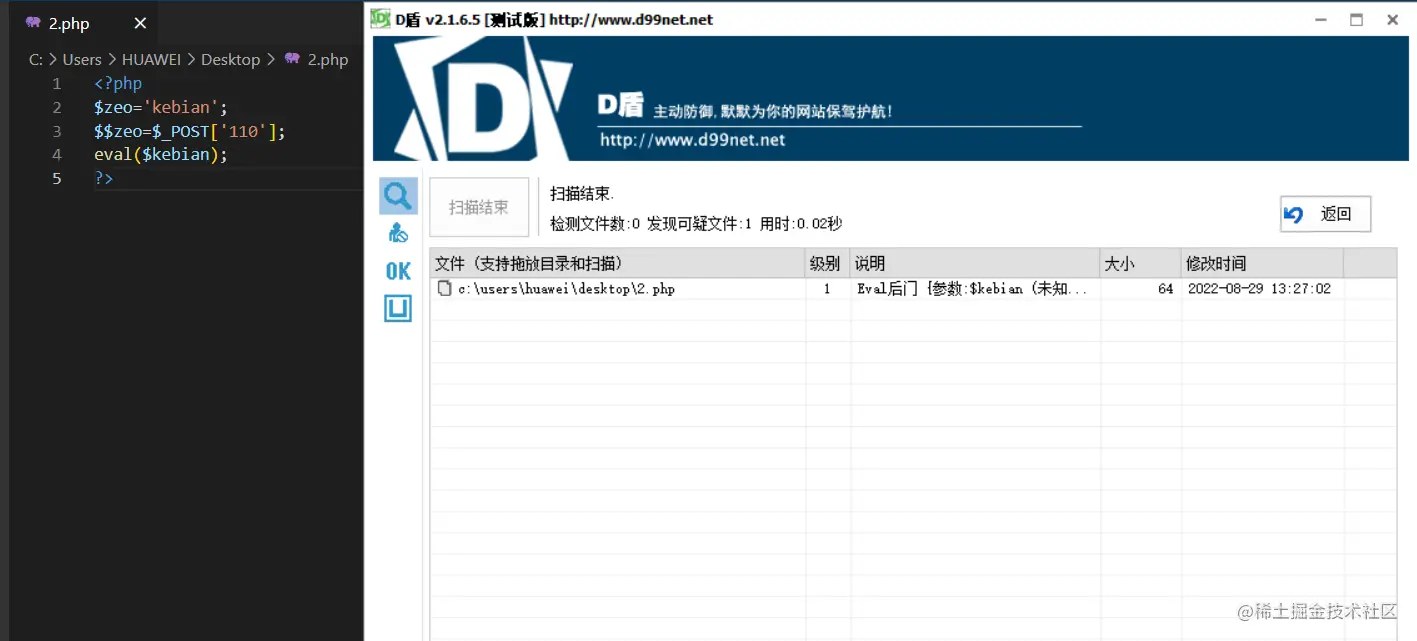
Task: Select the magnifier scan icon in D盾 sidebar
Action: click(398, 195)
